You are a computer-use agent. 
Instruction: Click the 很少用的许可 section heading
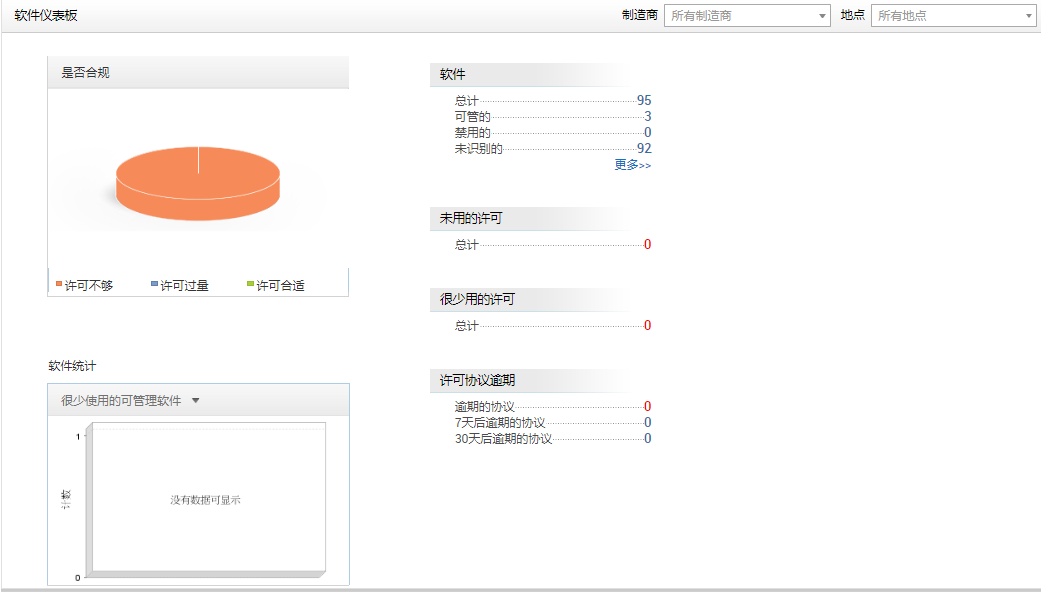point(477,299)
